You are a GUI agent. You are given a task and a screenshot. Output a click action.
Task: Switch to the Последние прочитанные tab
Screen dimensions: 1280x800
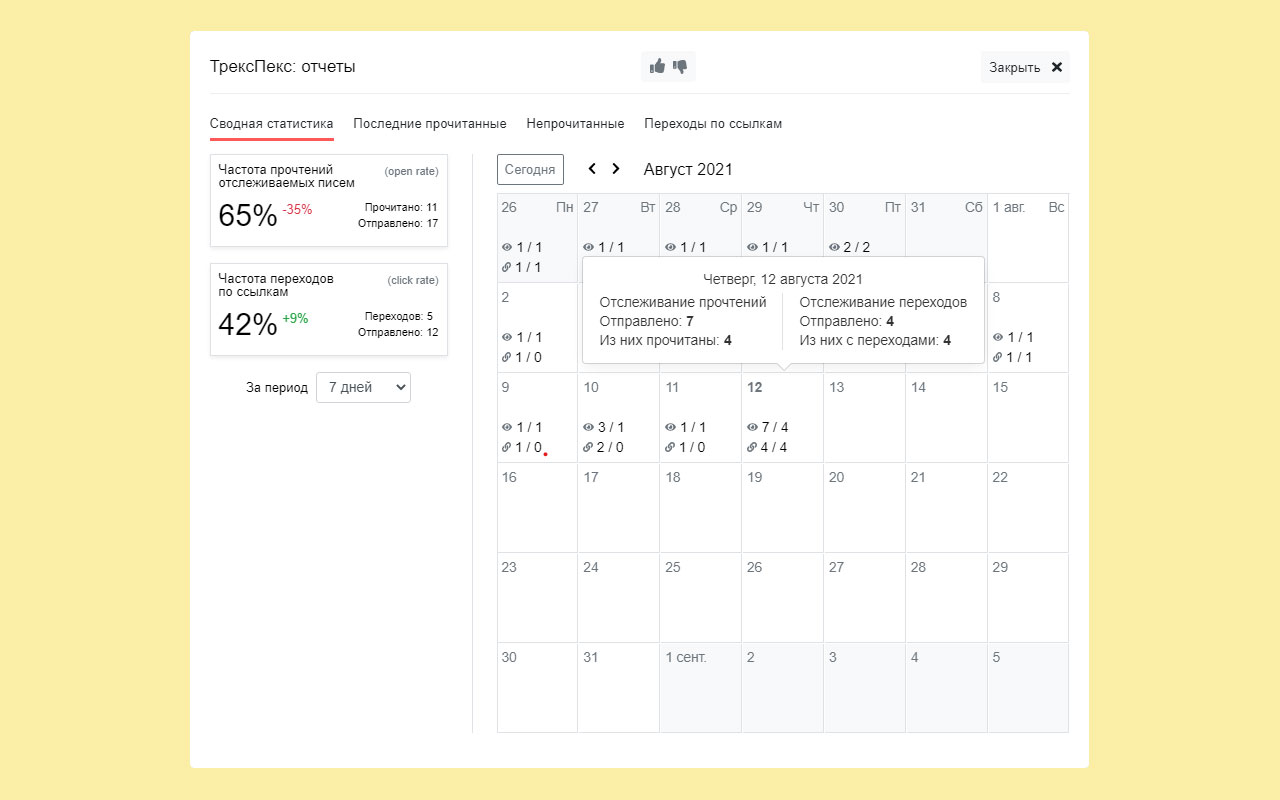[x=430, y=124]
